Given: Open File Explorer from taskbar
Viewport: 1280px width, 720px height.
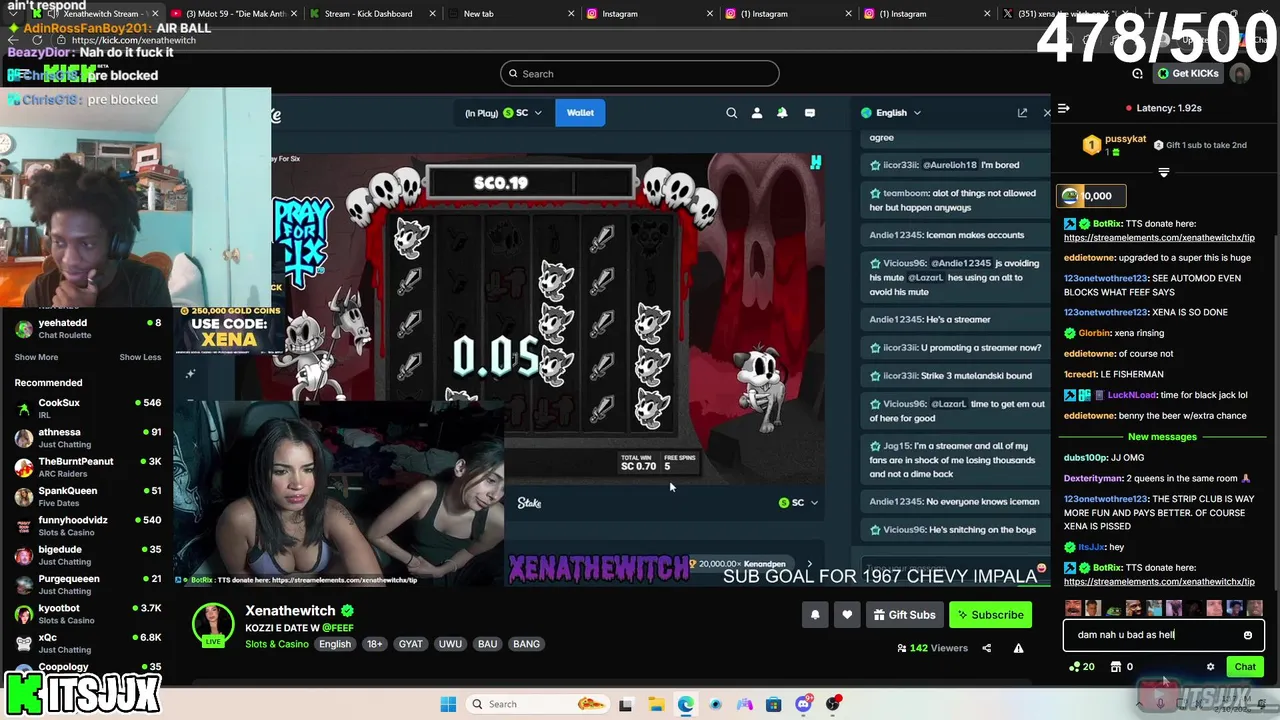Looking at the screenshot, I should (x=656, y=704).
